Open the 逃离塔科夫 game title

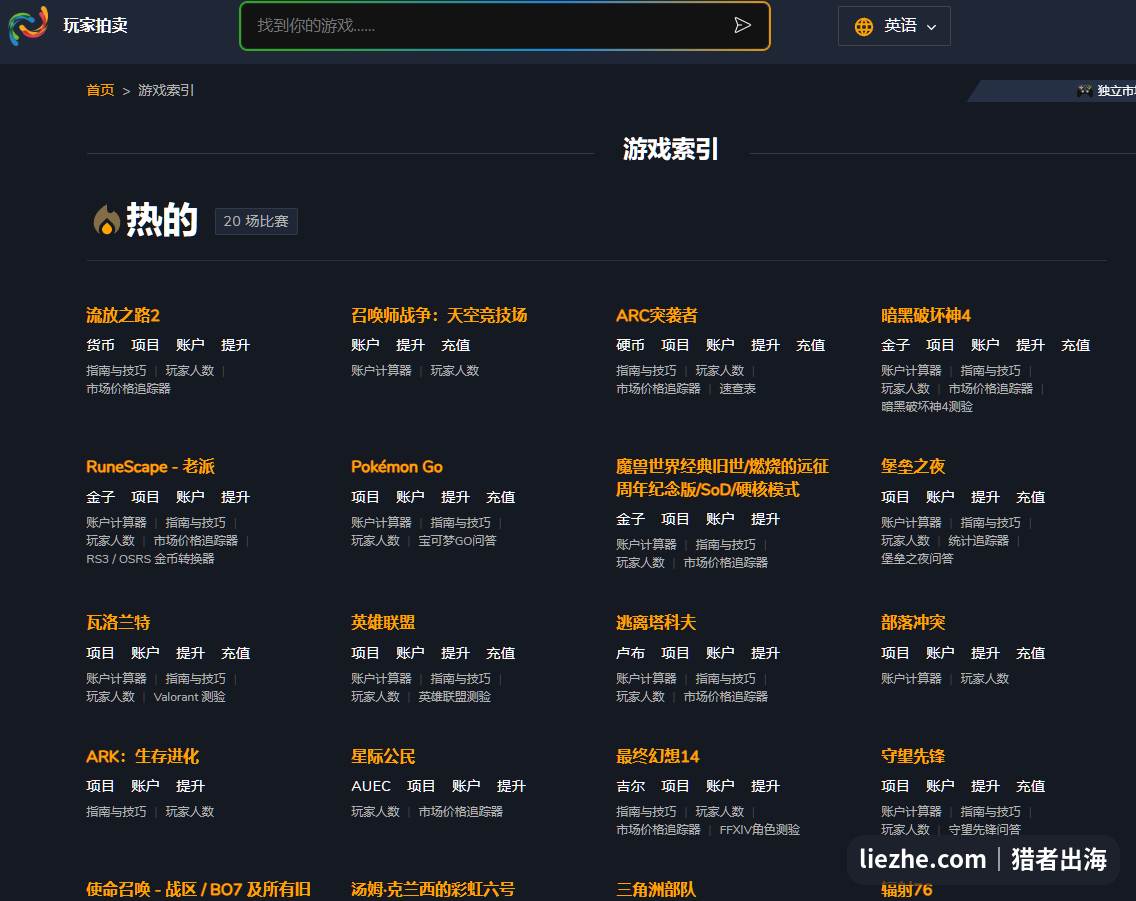(x=656, y=622)
